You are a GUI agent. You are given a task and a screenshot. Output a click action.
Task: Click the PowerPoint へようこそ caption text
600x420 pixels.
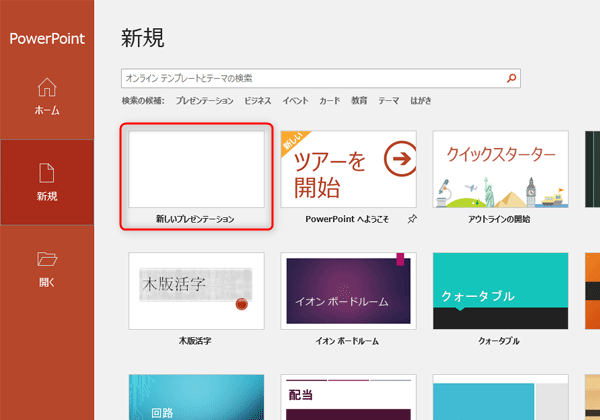tap(347, 219)
